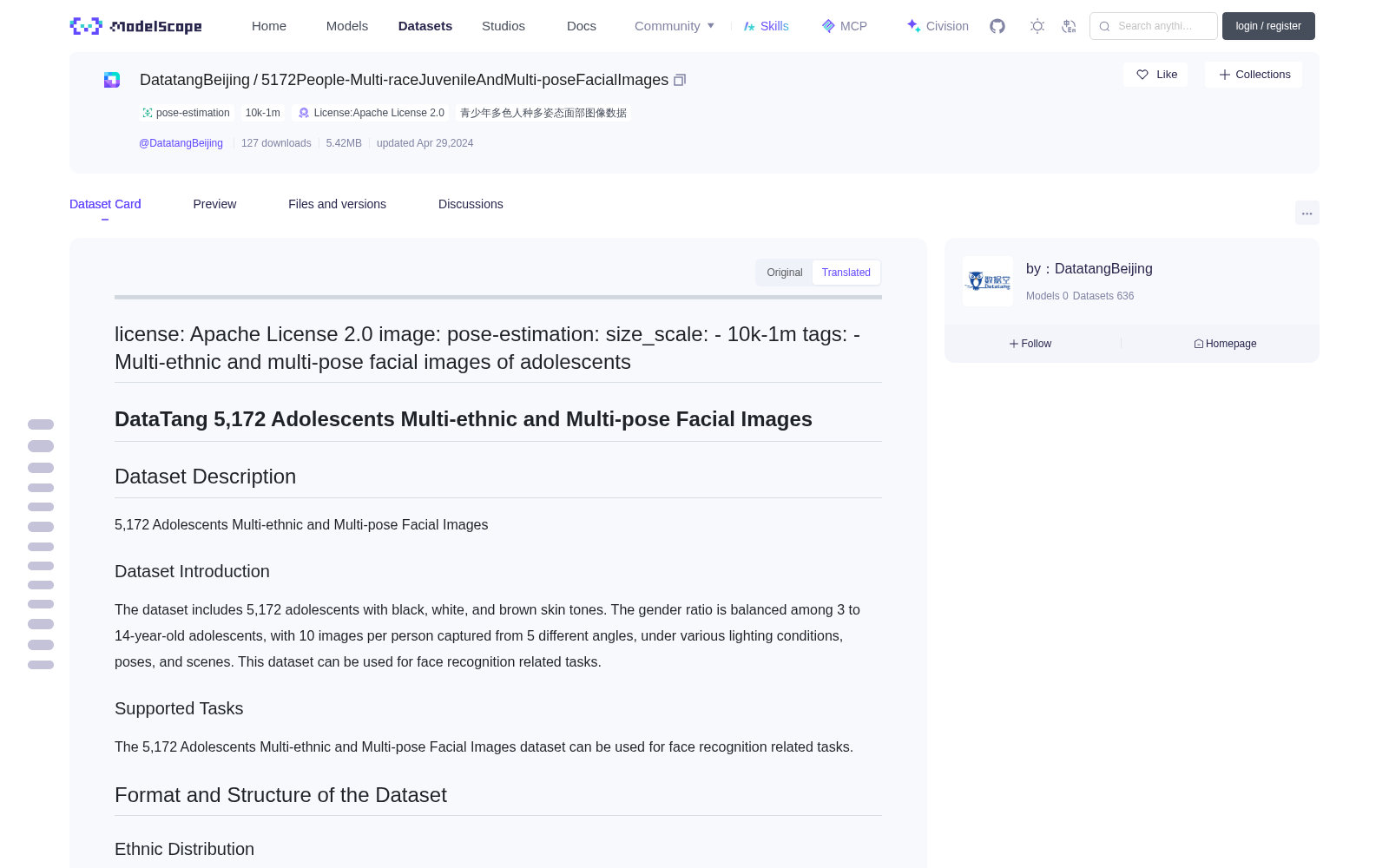Select the Dataset Card tab
Viewport: 1389px width, 868px height.
(x=105, y=204)
